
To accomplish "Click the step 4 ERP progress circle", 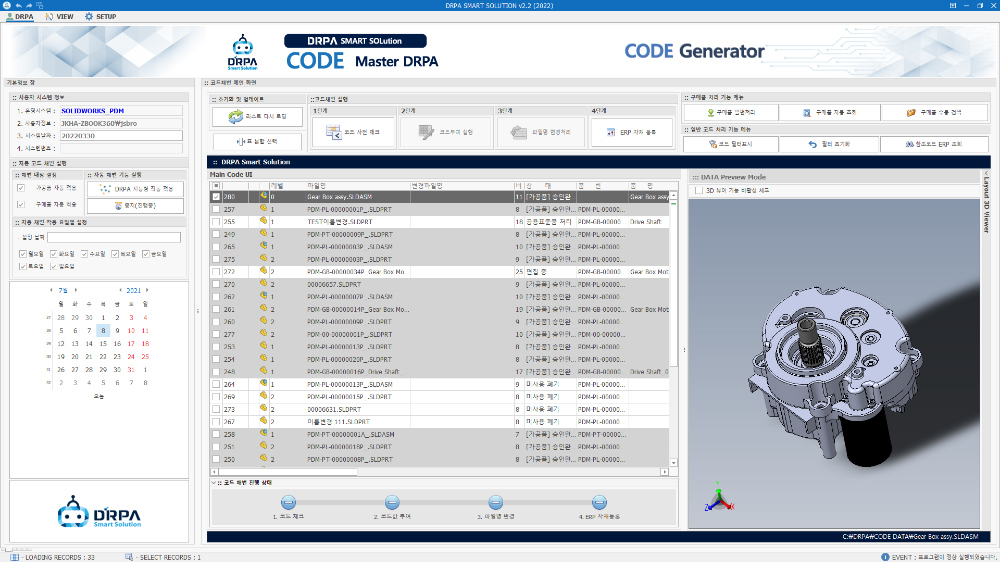I will coord(599,502).
